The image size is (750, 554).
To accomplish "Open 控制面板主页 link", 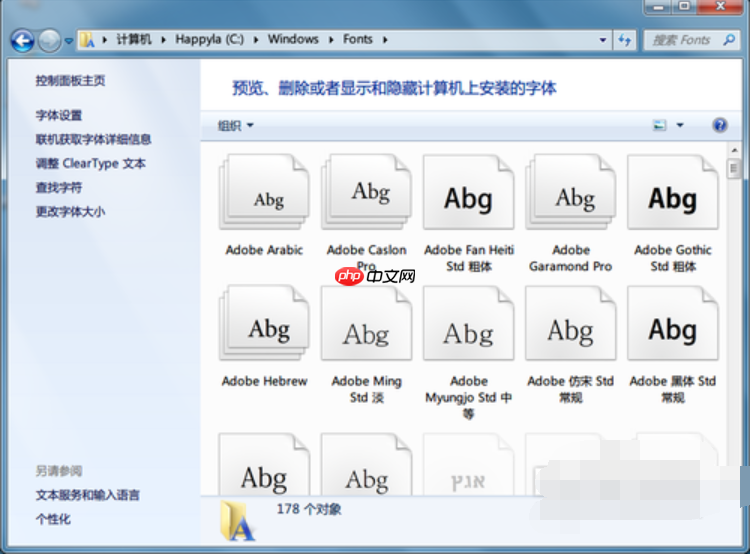I will tap(70, 80).
